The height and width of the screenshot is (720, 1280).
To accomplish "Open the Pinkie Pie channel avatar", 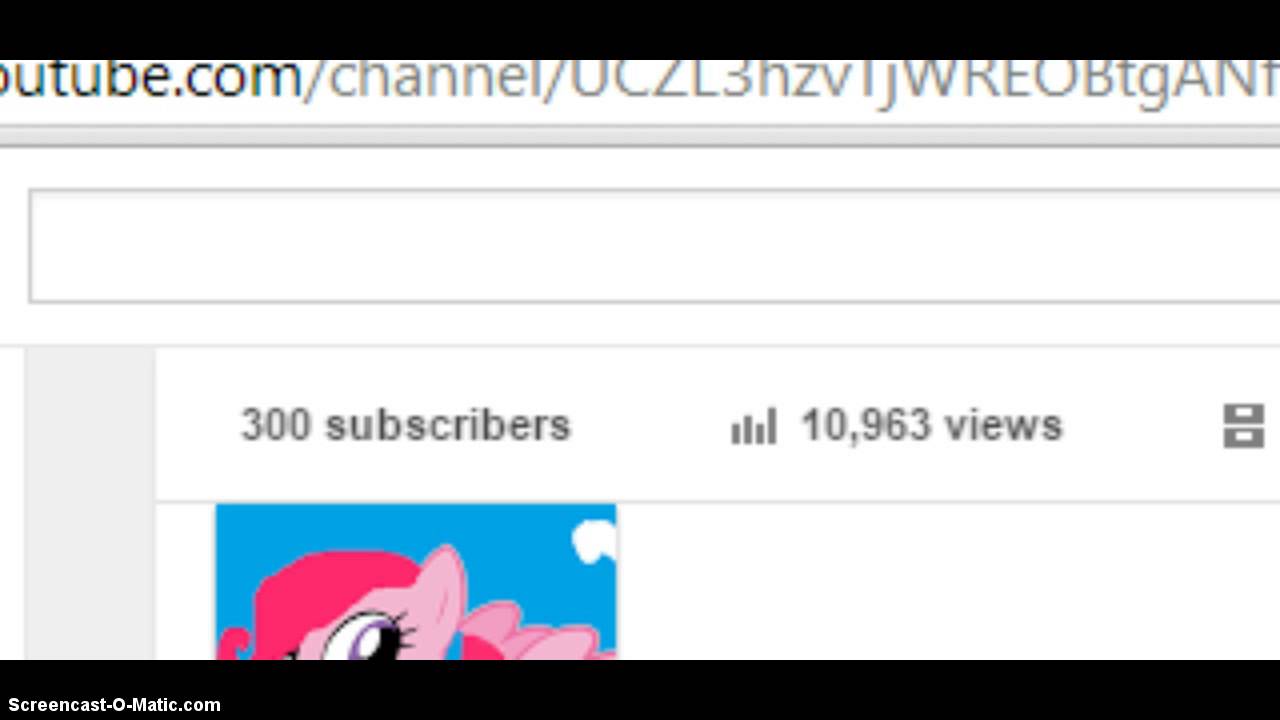I will [x=416, y=582].
